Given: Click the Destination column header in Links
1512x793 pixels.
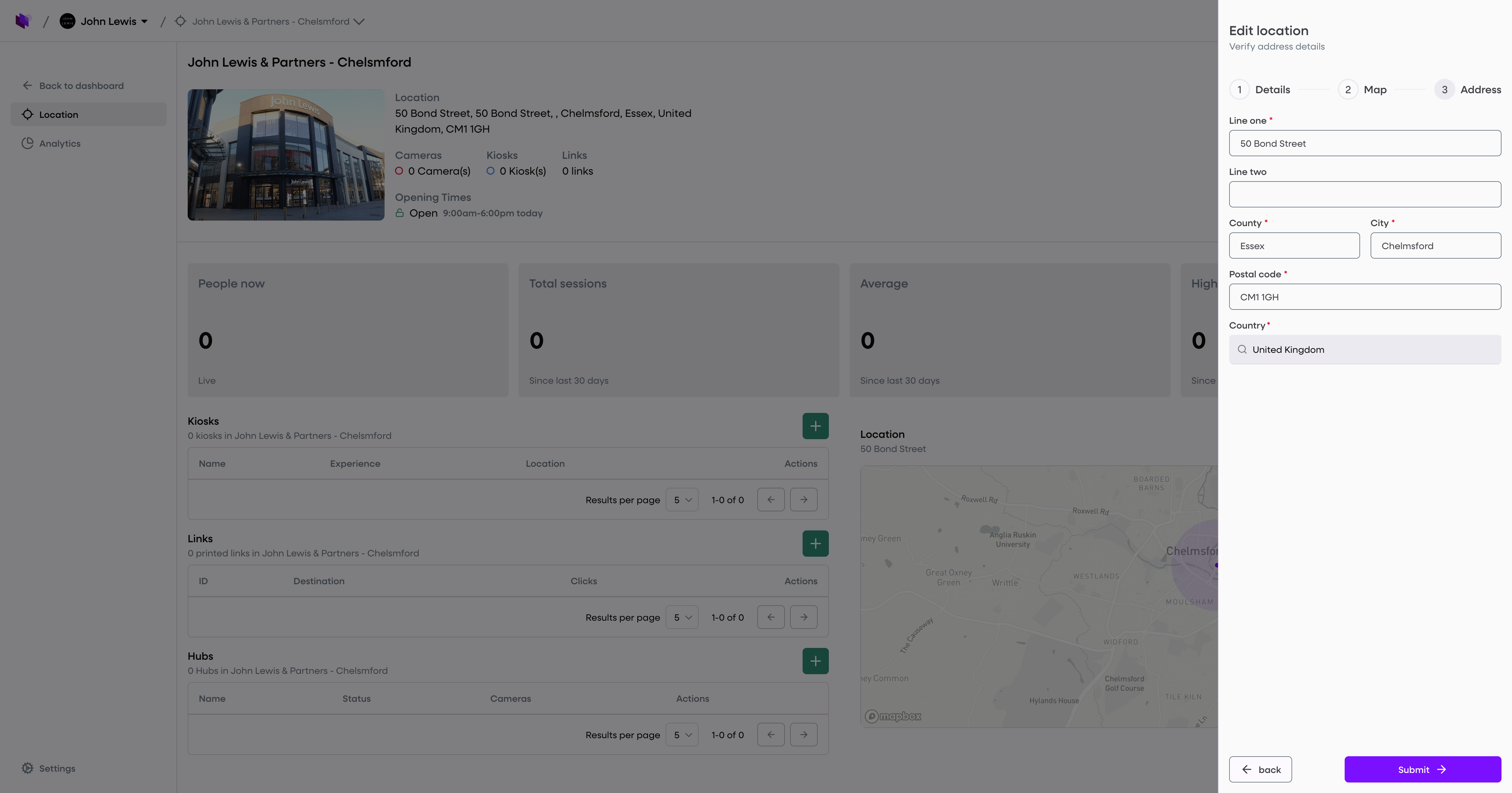Looking at the screenshot, I should tap(319, 581).
